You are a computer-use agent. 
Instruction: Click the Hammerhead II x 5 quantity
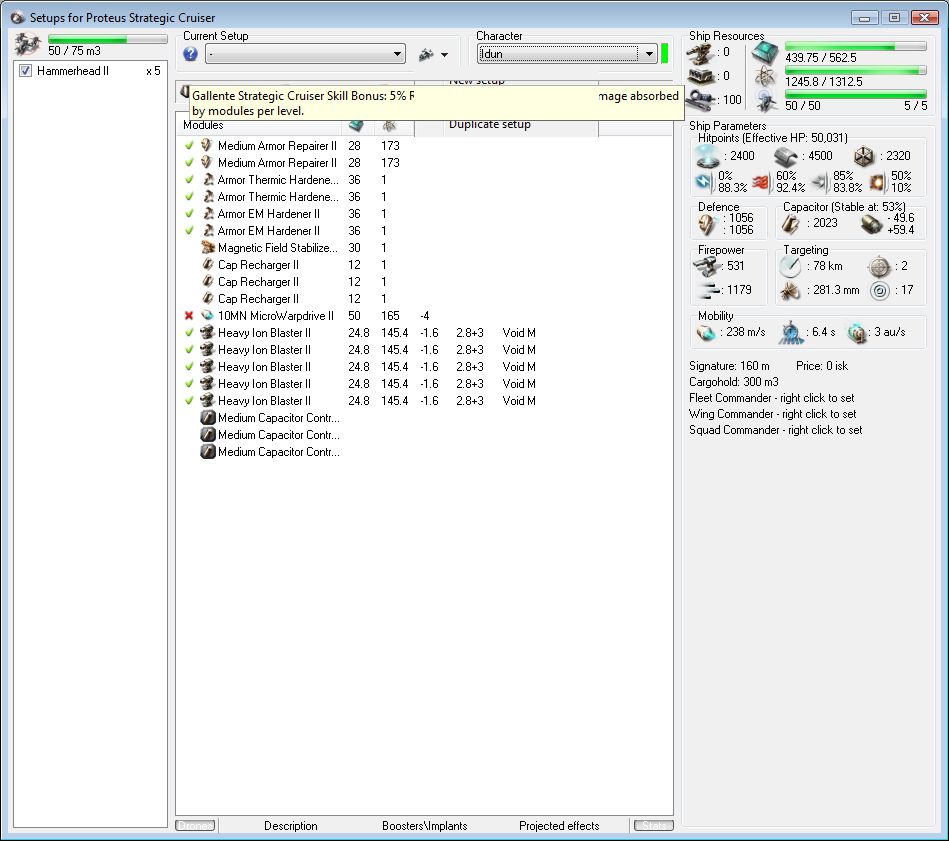tap(153, 71)
